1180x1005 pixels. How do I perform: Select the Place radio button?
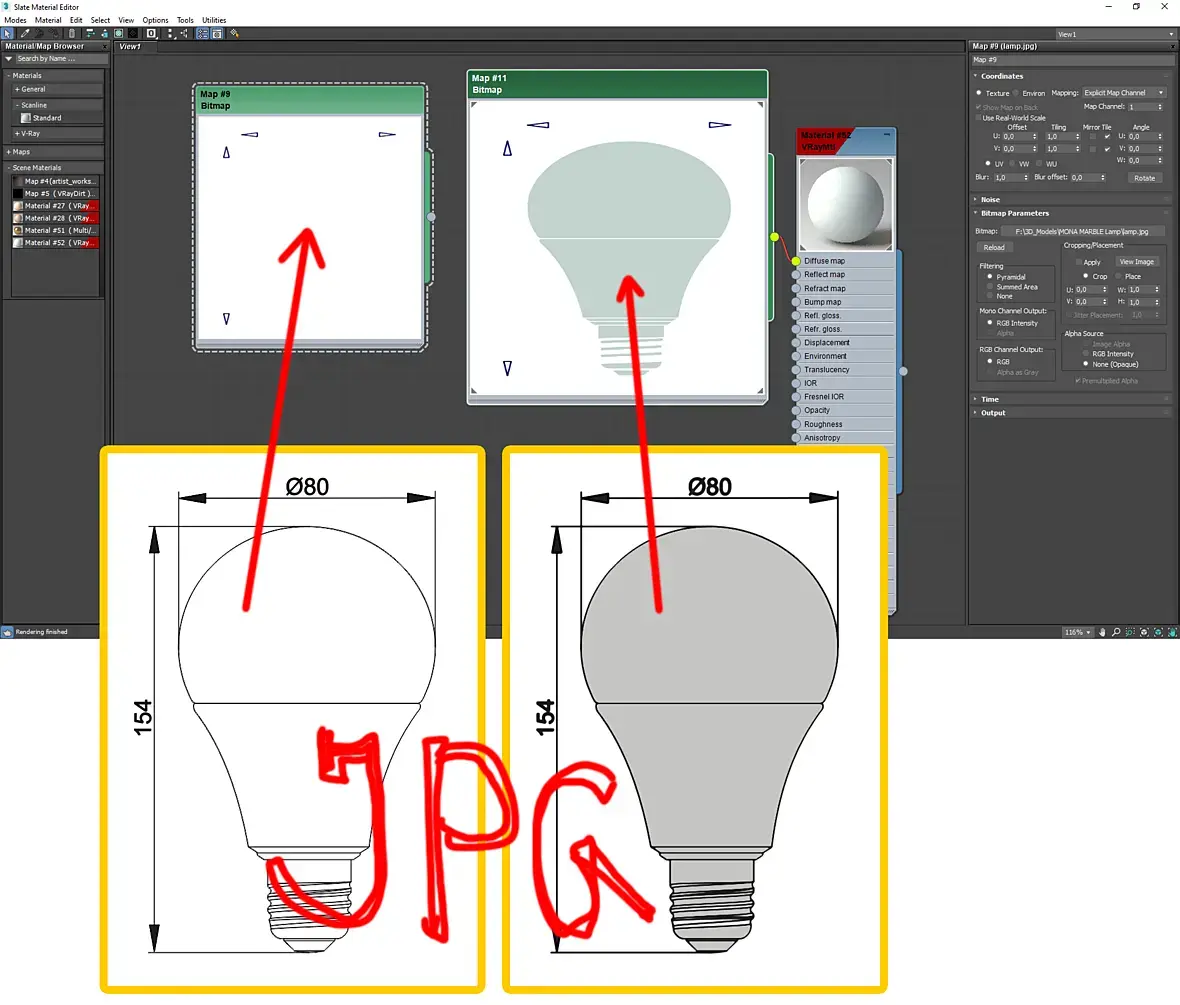tap(1118, 276)
